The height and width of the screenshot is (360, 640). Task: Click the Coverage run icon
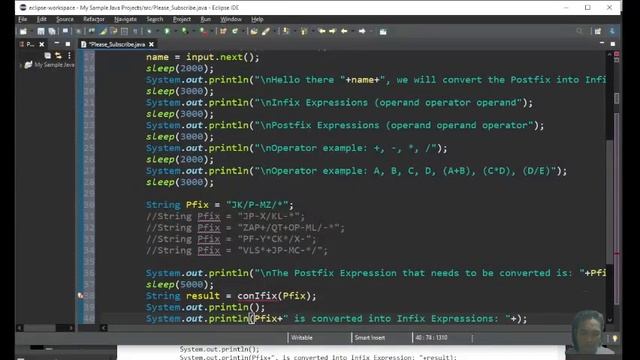(x=184, y=31)
